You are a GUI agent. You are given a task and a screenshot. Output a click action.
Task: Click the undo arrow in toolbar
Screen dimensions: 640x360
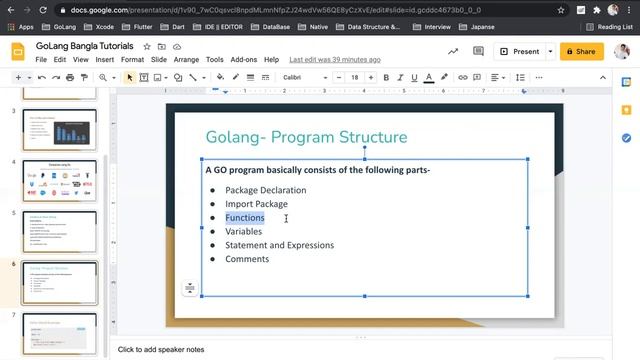pos(42,78)
